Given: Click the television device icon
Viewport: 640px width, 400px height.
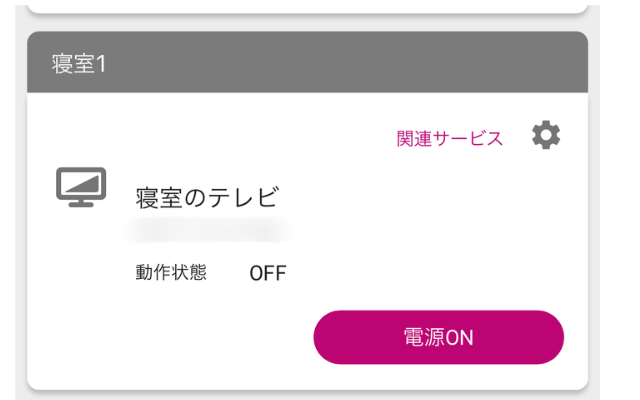Looking at the screenshot, I should pos(81,187).
